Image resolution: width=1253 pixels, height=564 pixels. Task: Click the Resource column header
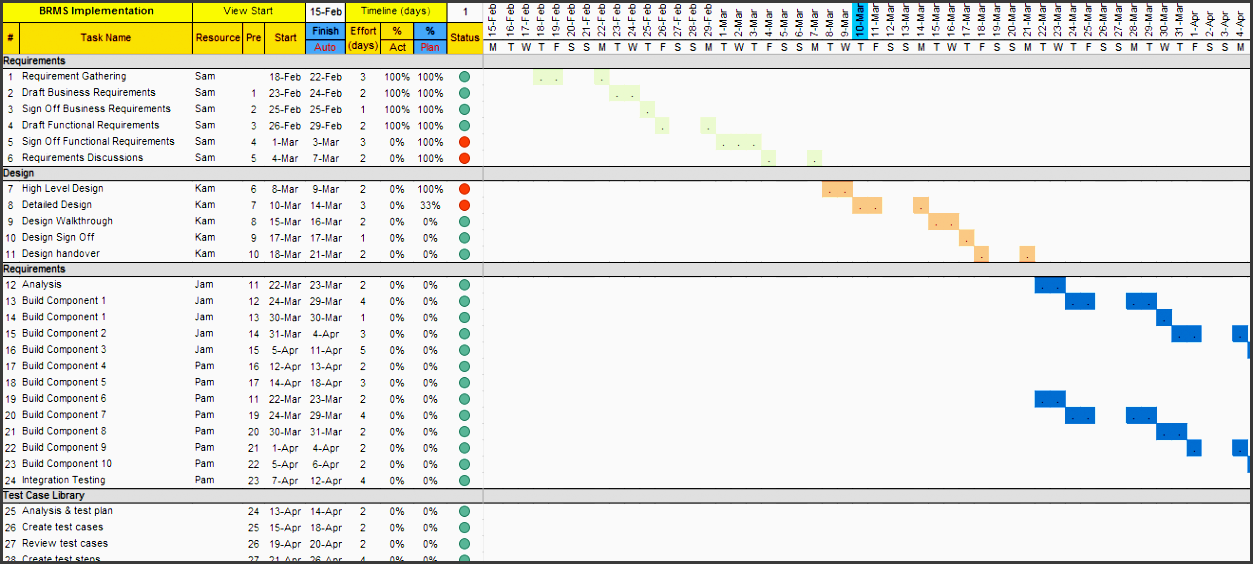pyautogui.click(x=218, y=38)
